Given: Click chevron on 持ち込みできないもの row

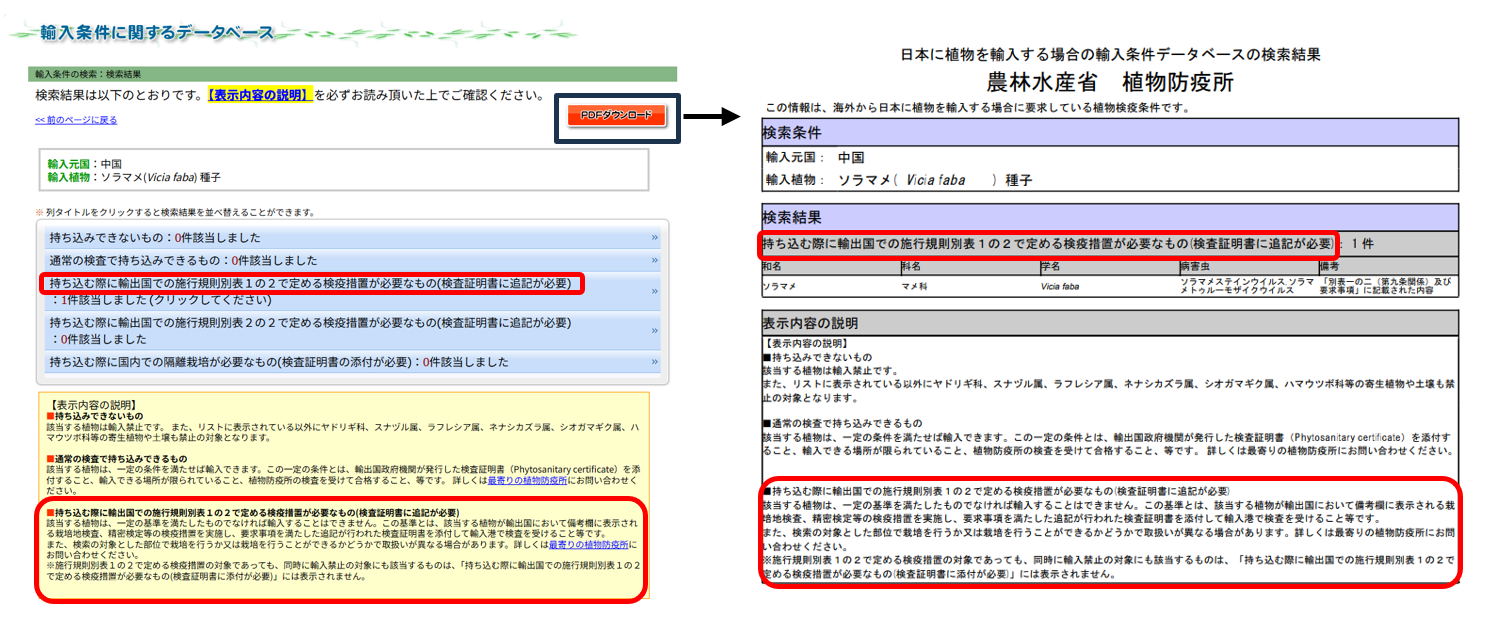Looking at the screenshot, I should pos(654,238).
